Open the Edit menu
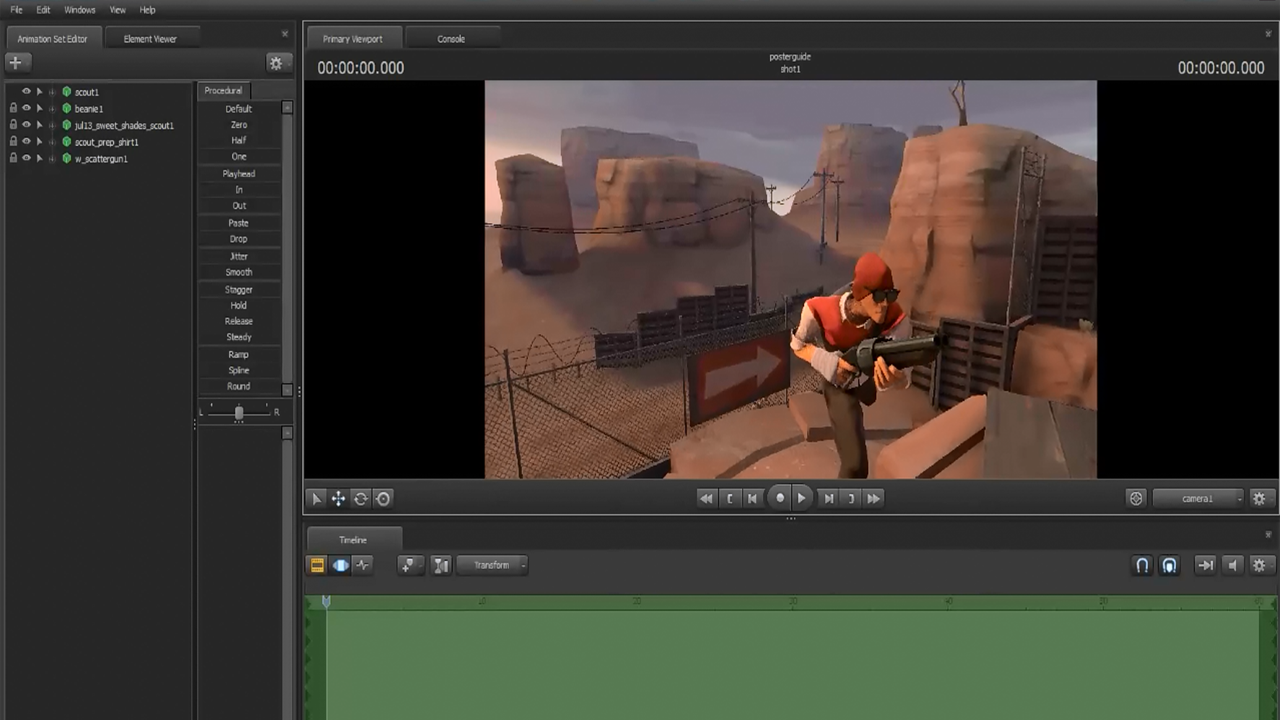 click(43, 10)
